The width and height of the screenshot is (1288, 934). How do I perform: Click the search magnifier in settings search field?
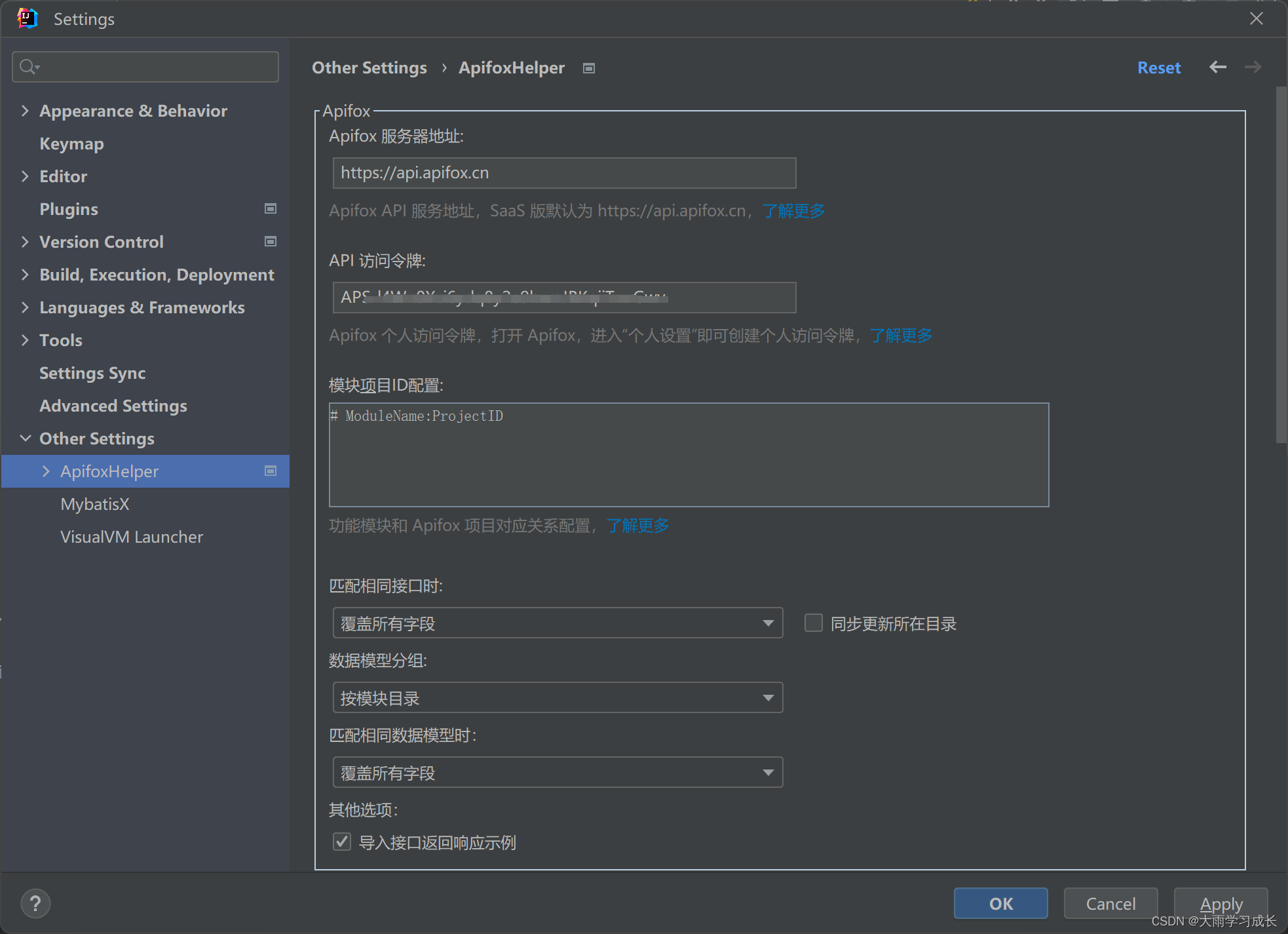[x=29, y=66]
